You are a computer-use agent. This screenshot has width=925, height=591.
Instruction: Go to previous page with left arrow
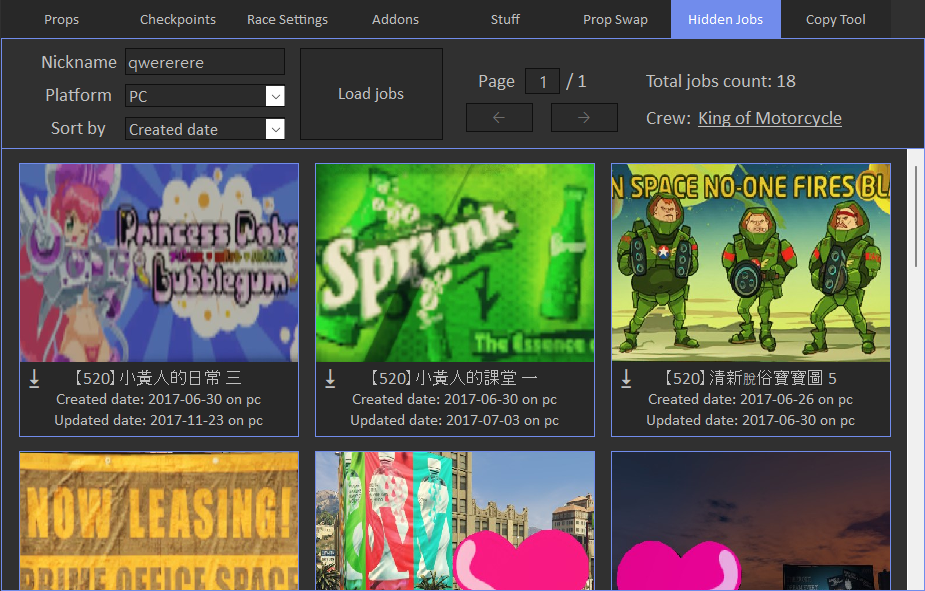(x=499, y=117)
